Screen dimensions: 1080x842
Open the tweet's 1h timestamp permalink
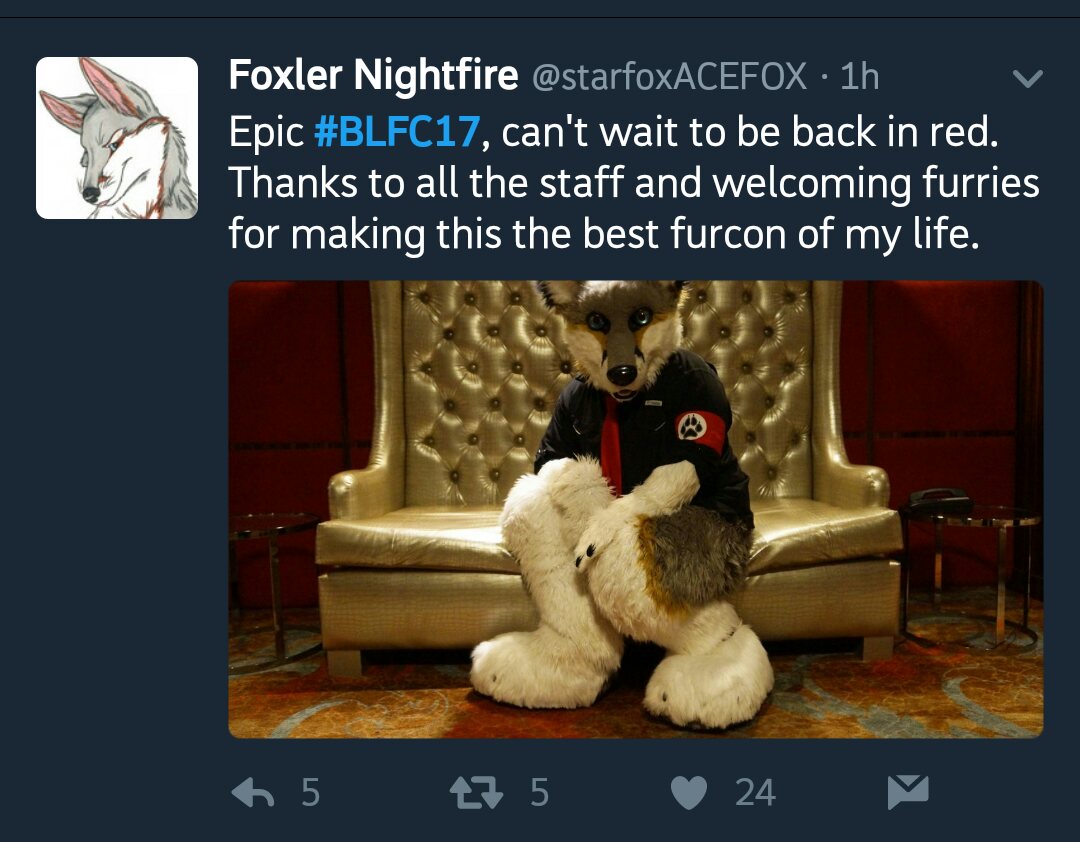pyautogui.click(x=860, y=76)
